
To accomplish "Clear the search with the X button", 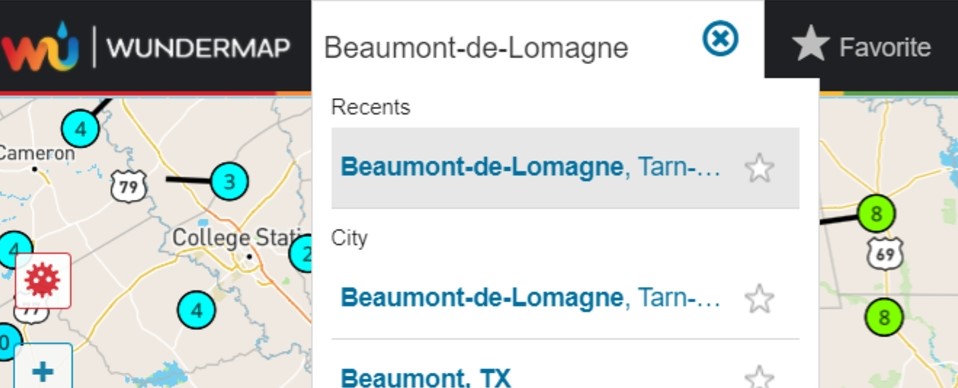I will click(720, 38).
